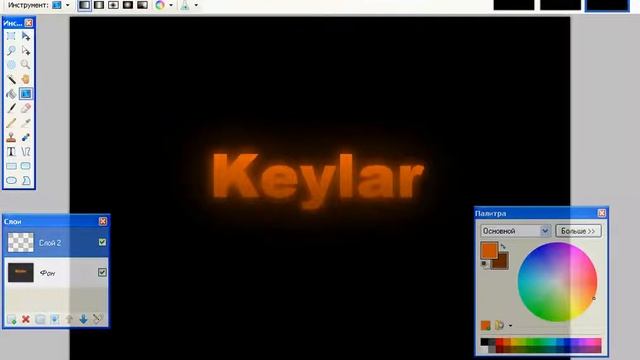
Task: Select the Lasso Select tool
Action: 11,50
